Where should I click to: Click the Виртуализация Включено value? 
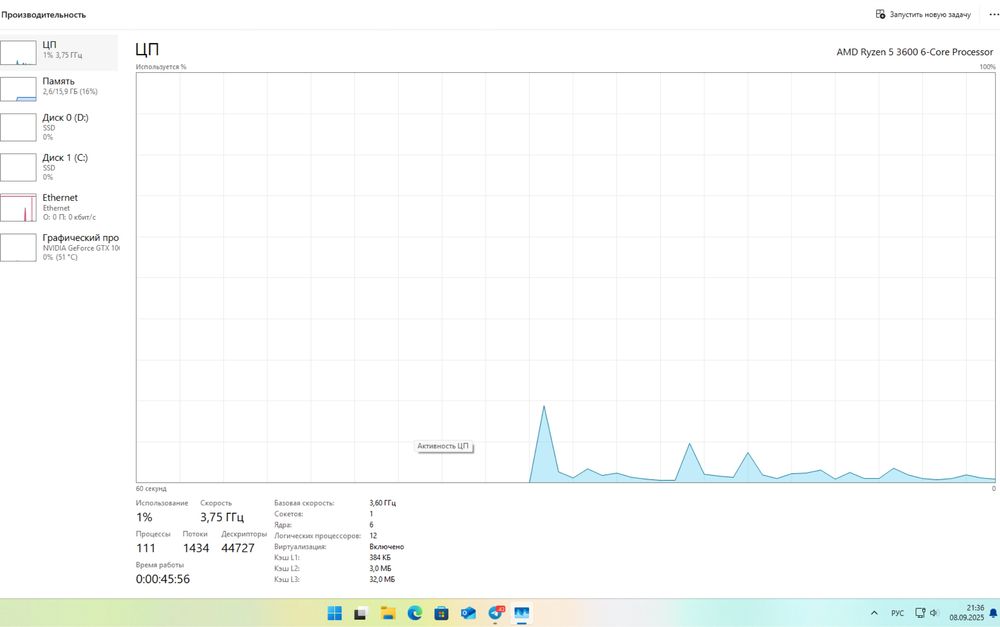[x=386, y=547]
